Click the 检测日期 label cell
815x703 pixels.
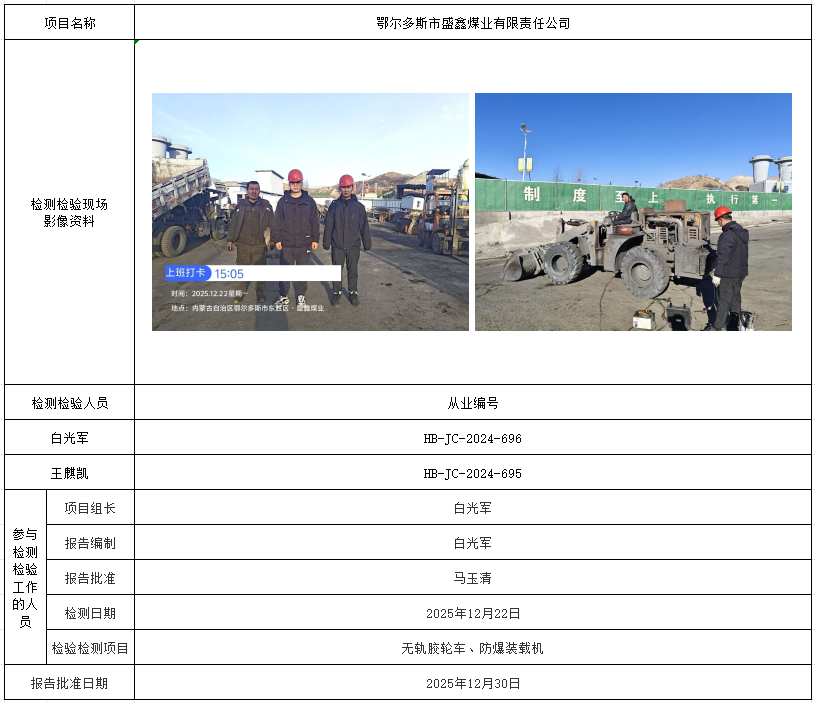click(90, 613)
